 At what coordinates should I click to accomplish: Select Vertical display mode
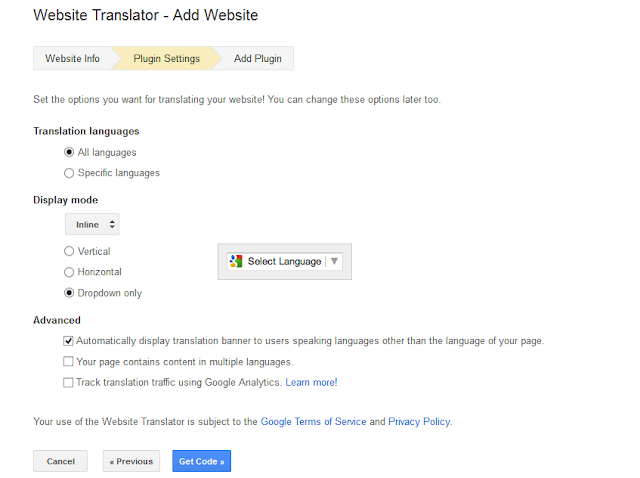[68, 251]
